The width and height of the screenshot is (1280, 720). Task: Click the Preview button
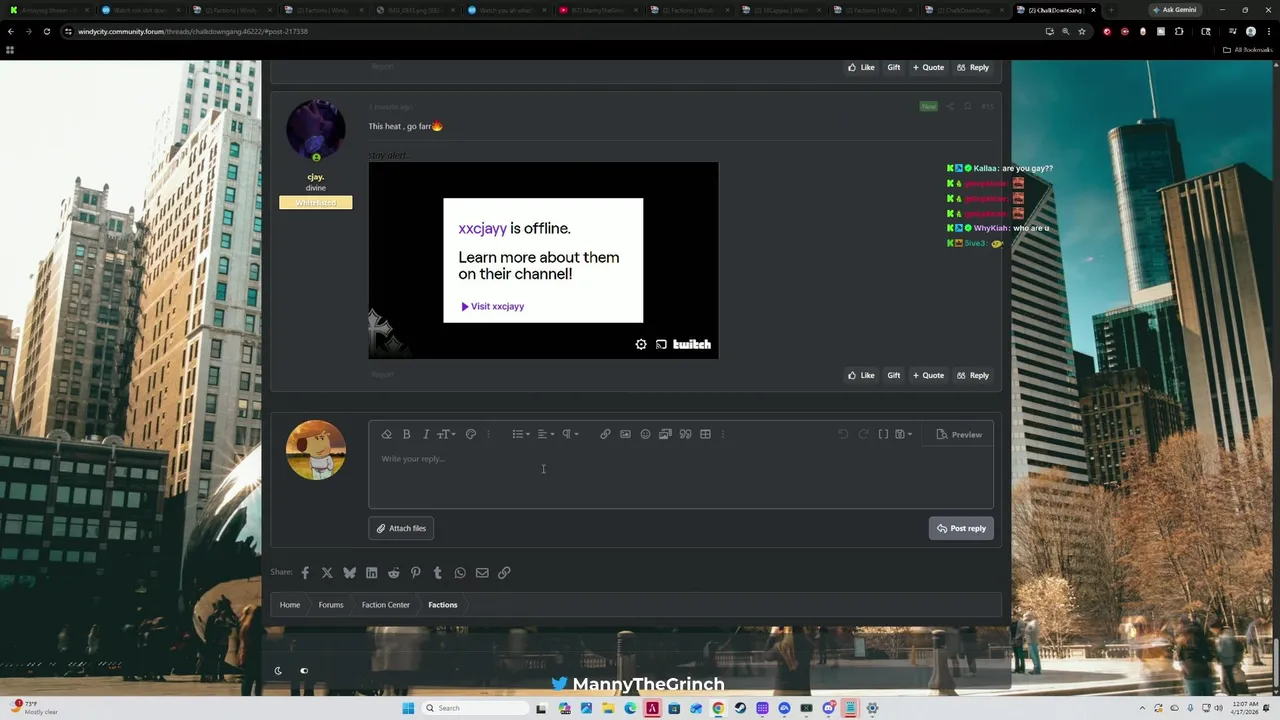point(959,434)
